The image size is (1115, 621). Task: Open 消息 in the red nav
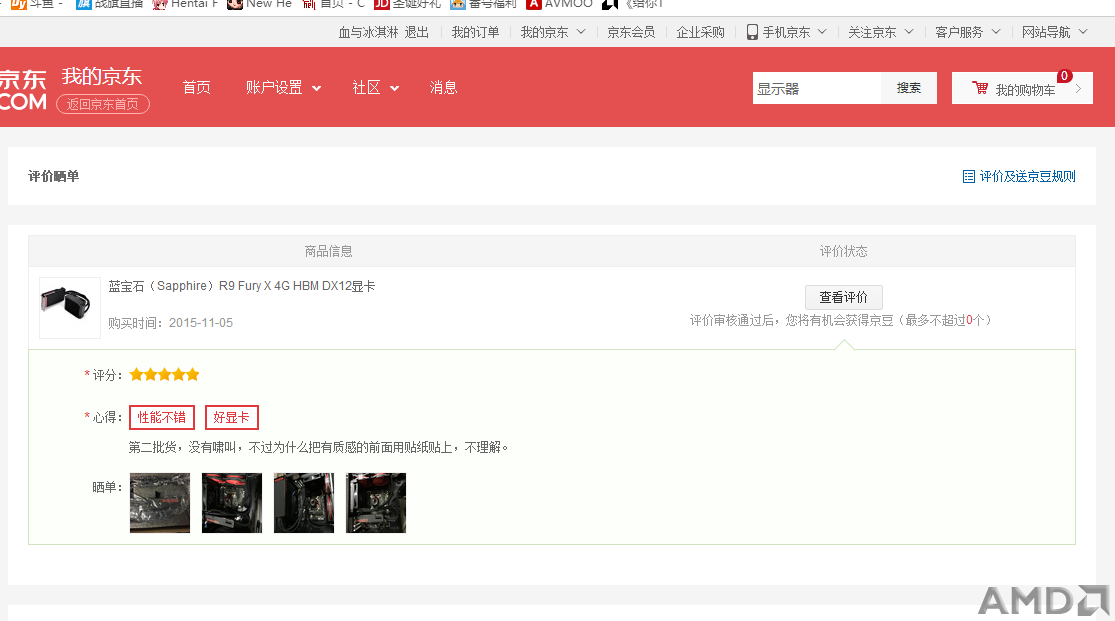point(443,87)
